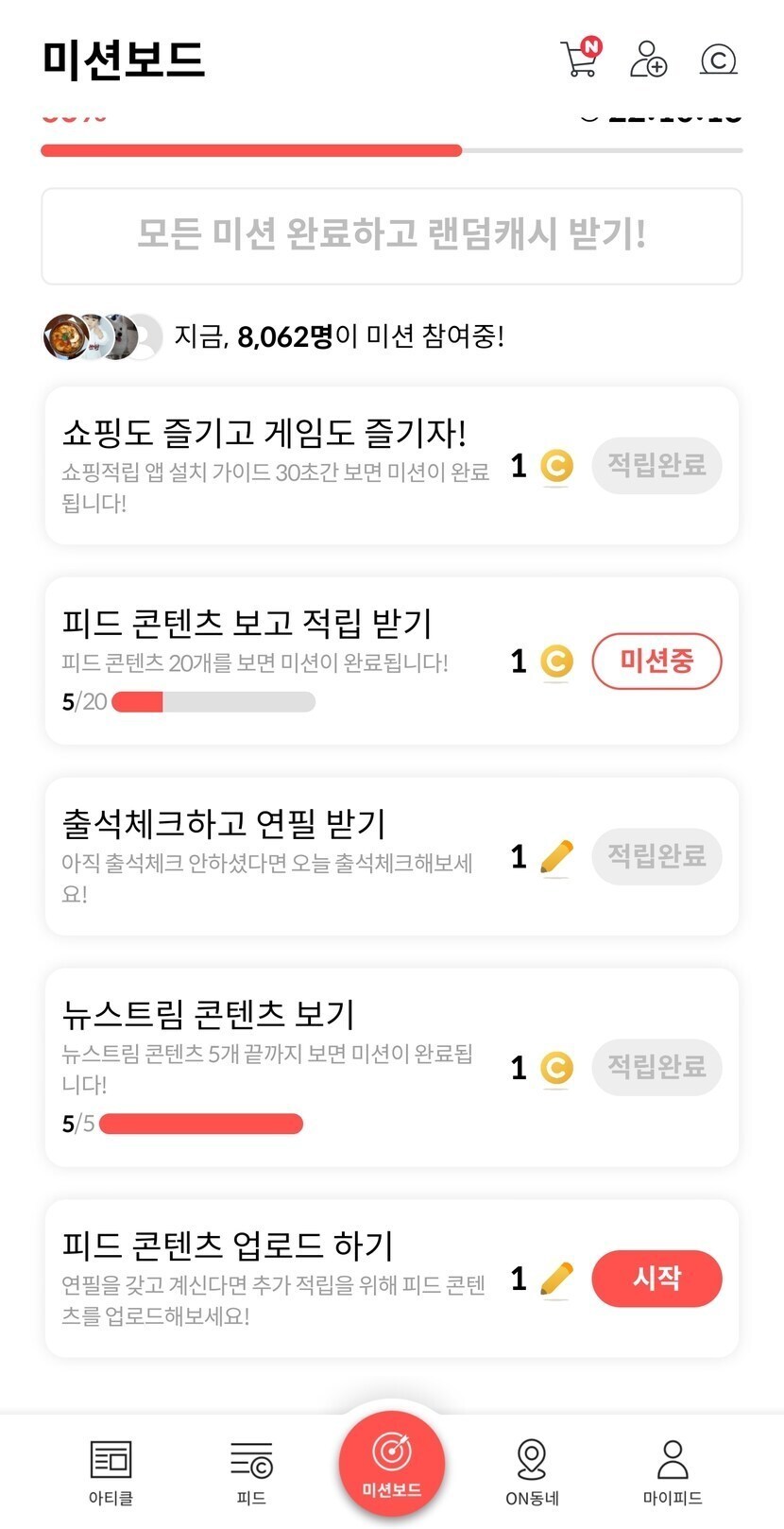Open the 마이피드 tab
Image resolution: width=784 pixels, height=1529 pixels.
[672, 1470]
